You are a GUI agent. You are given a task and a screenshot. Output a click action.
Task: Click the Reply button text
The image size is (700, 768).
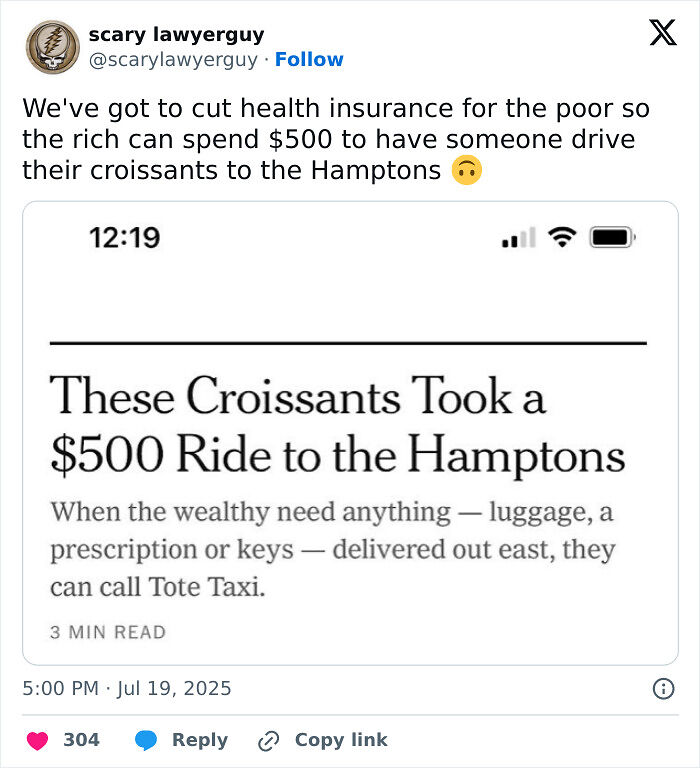pos(200,740)
